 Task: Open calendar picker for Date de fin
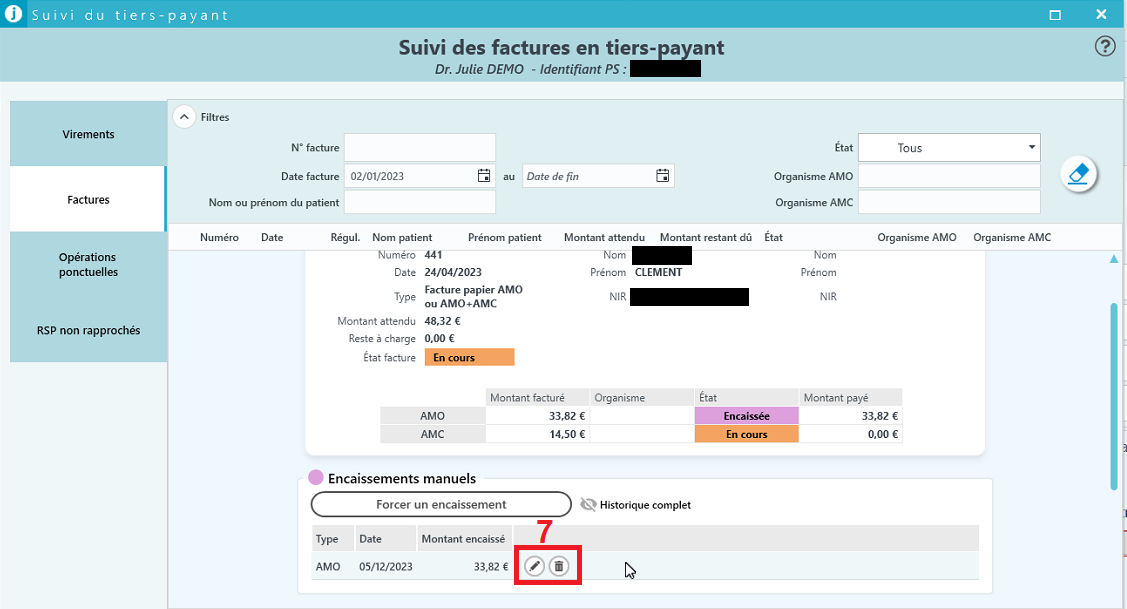point(662,176)
